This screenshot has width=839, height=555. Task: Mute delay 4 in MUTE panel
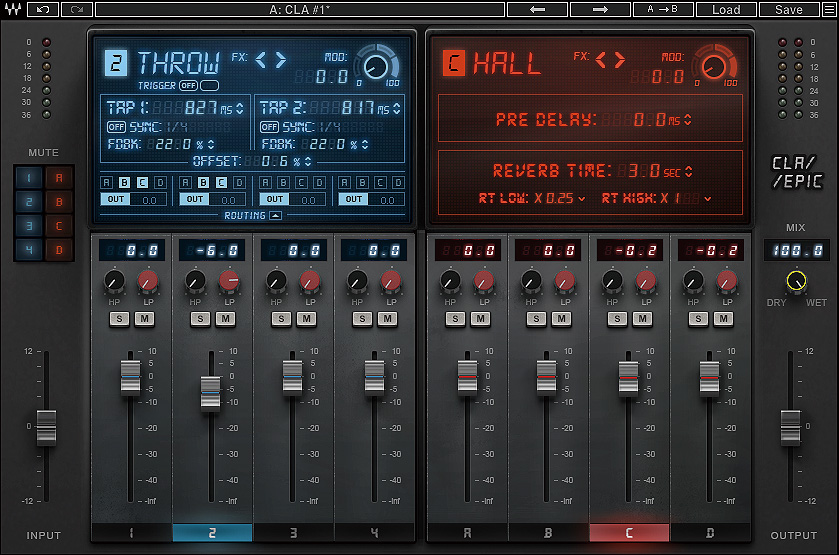[x=29, y=249]
